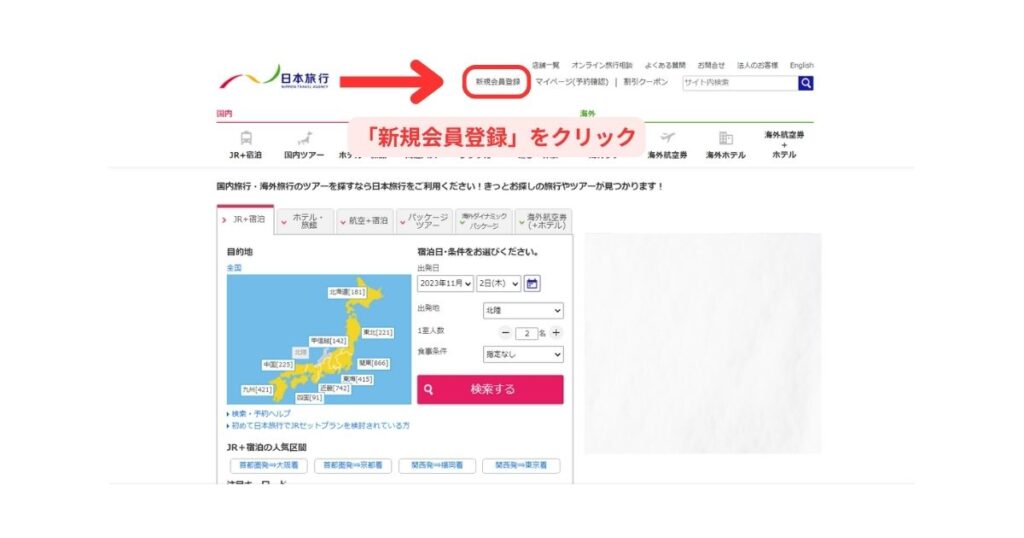
Task: Select the 航空+宿泊 tab
Action: 364,221
